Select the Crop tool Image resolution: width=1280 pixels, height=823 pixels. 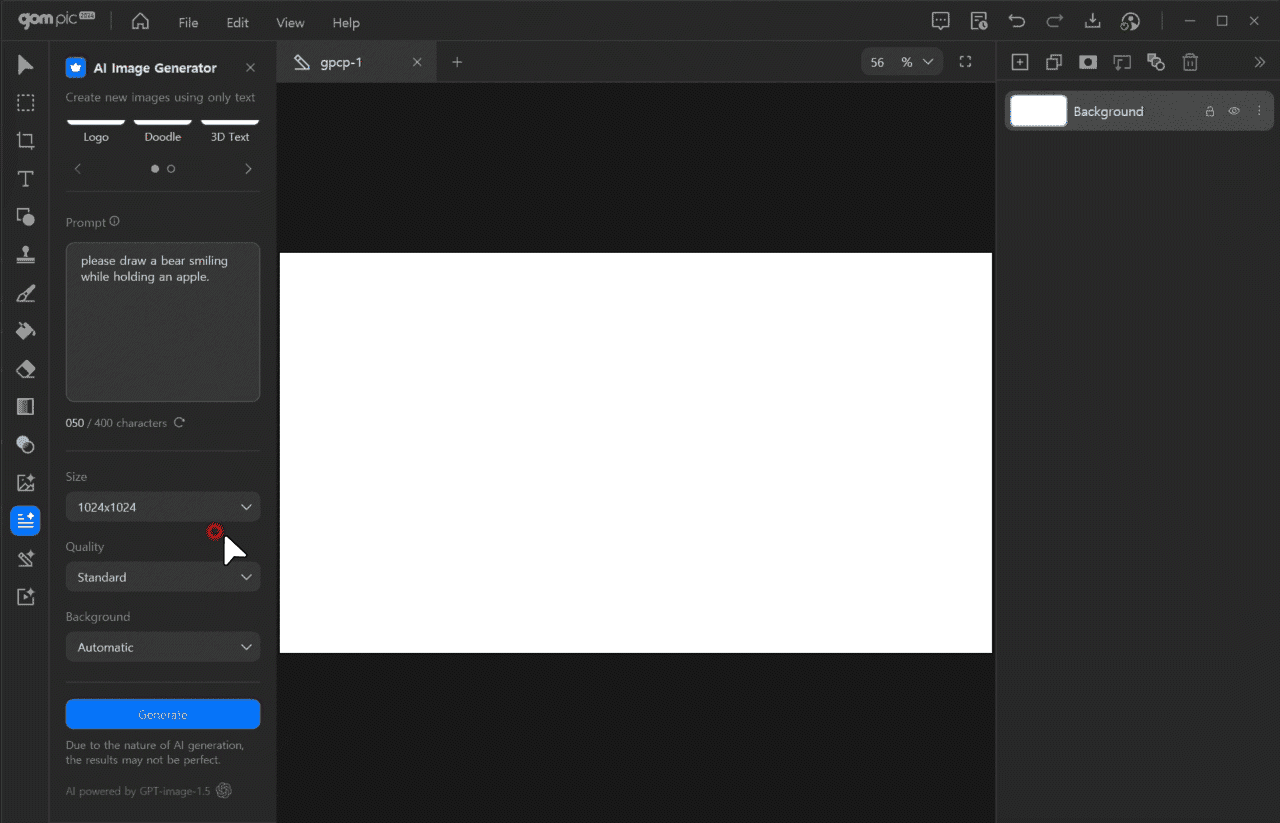pyautogui.click(x=25, y=141)
